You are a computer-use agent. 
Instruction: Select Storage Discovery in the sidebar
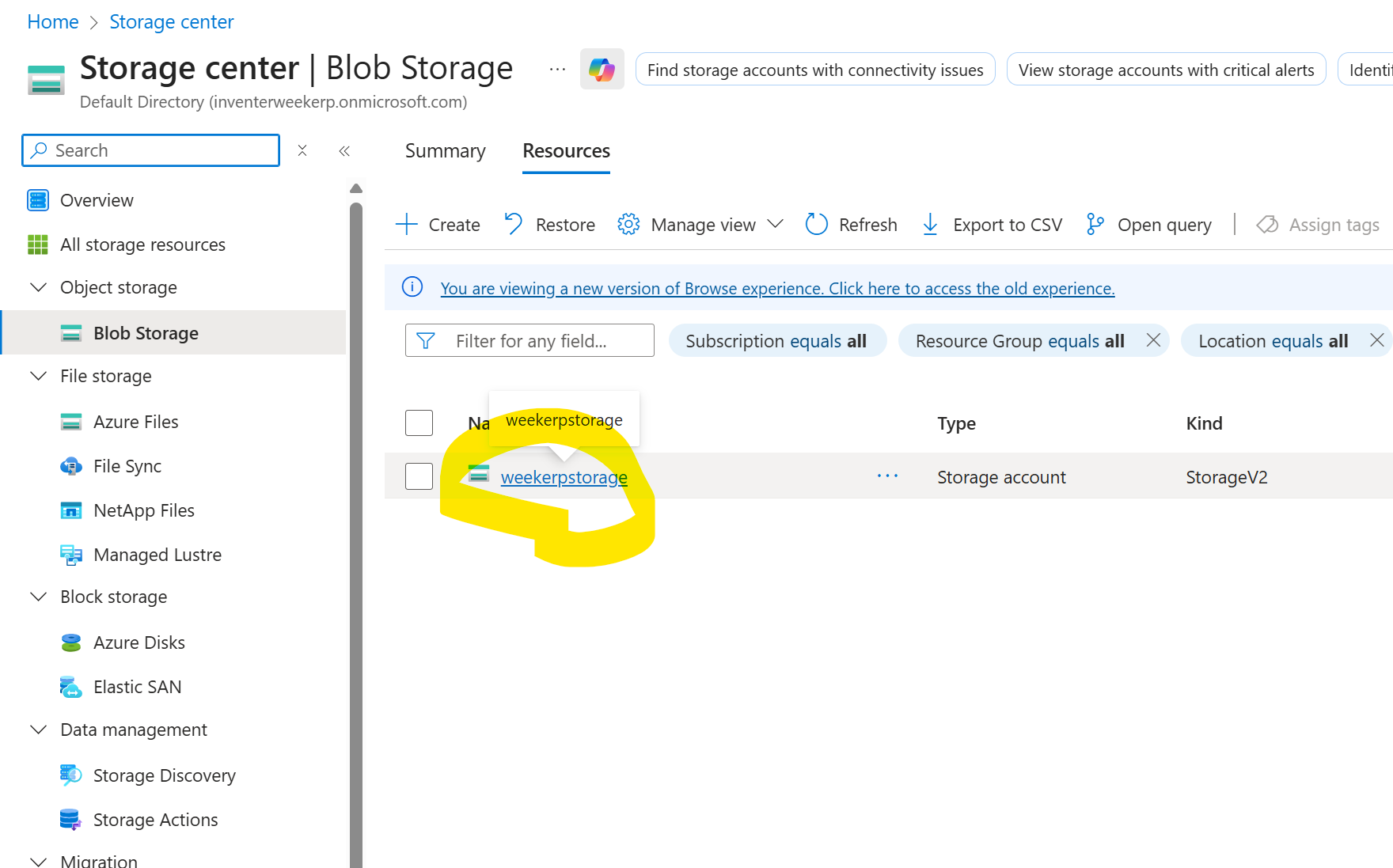164,775
